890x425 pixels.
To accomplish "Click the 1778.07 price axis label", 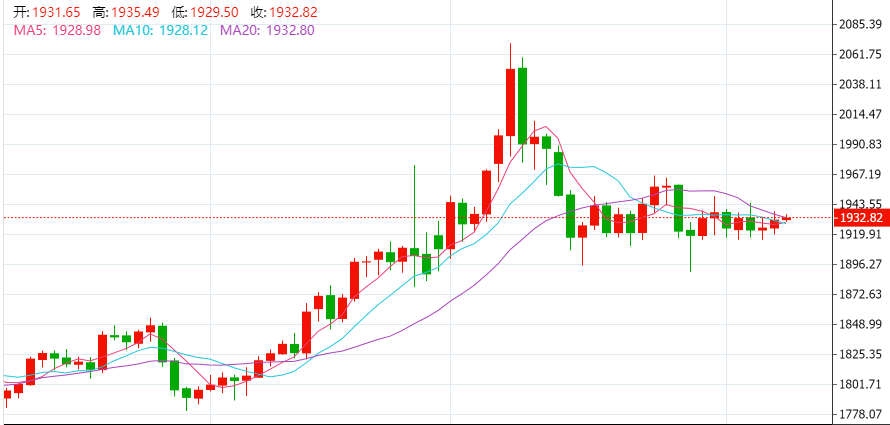I will (x=861, y=414).
